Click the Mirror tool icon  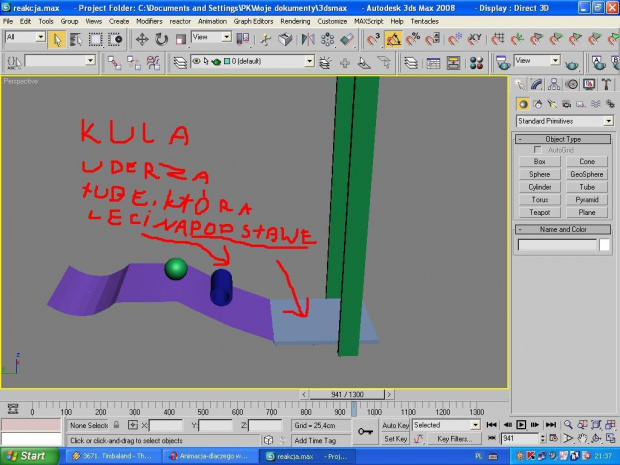tap(308, 40)
